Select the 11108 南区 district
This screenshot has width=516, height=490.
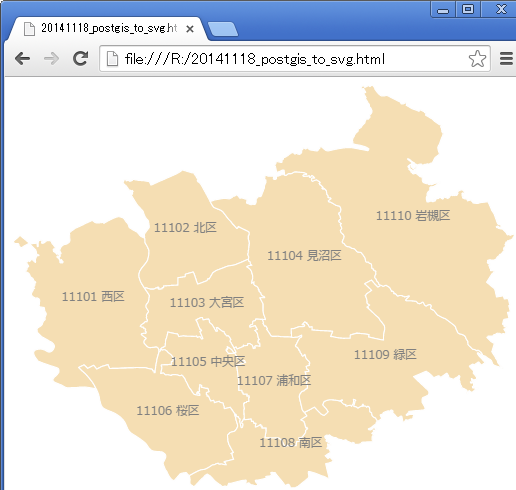pyautogui.click(x=291, y=443)
